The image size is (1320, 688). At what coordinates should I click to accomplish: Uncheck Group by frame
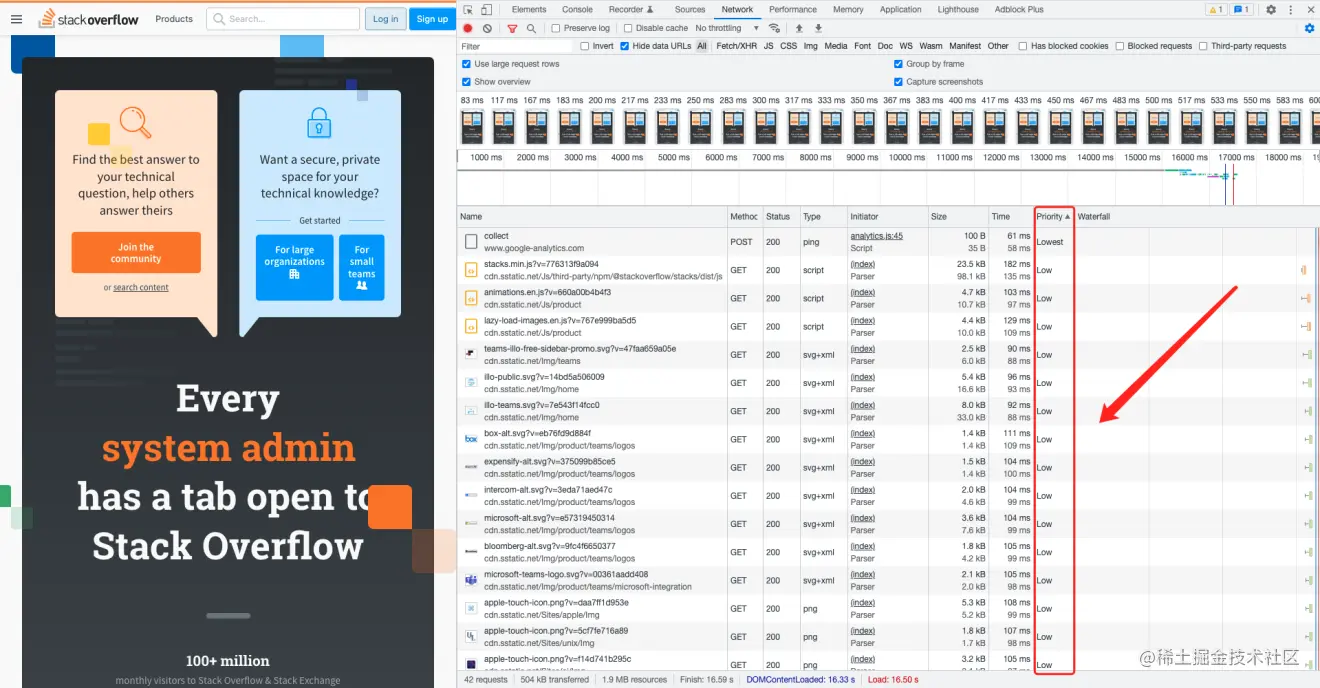click(898, 64)
